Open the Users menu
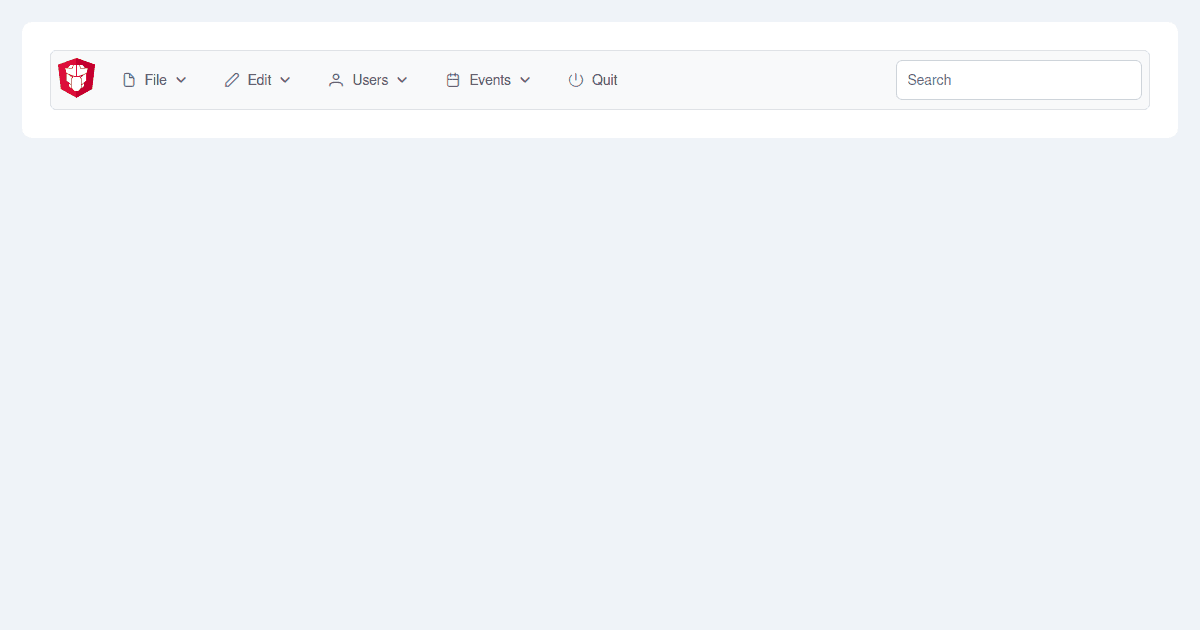 tap(368, 79)
